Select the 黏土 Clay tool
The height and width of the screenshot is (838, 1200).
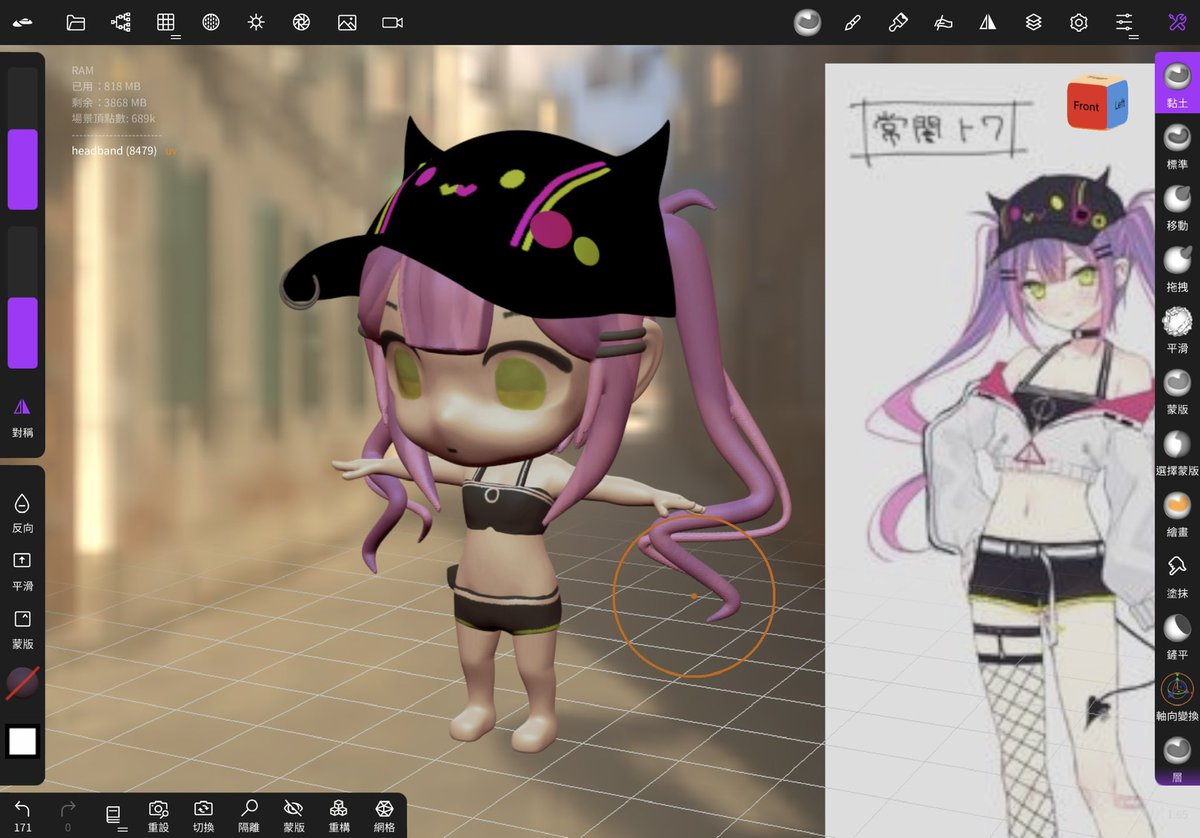tap(1177, 82)
